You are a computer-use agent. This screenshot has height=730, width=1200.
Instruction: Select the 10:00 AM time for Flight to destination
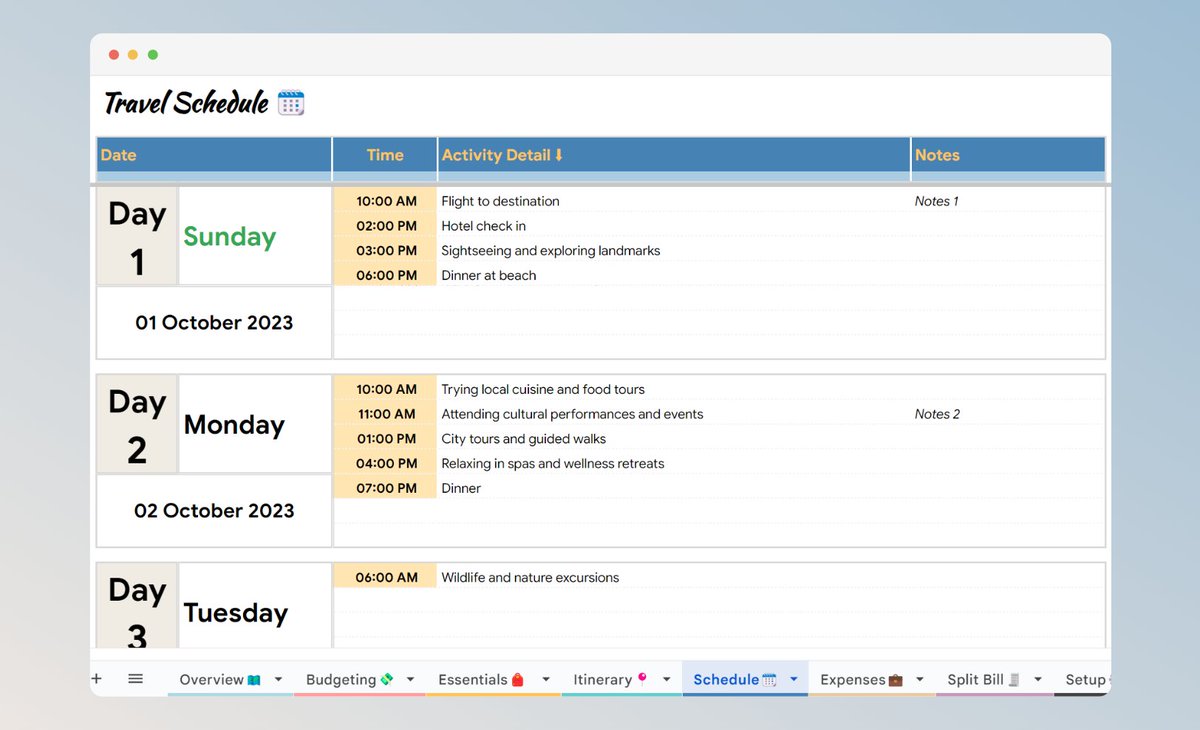385,201
